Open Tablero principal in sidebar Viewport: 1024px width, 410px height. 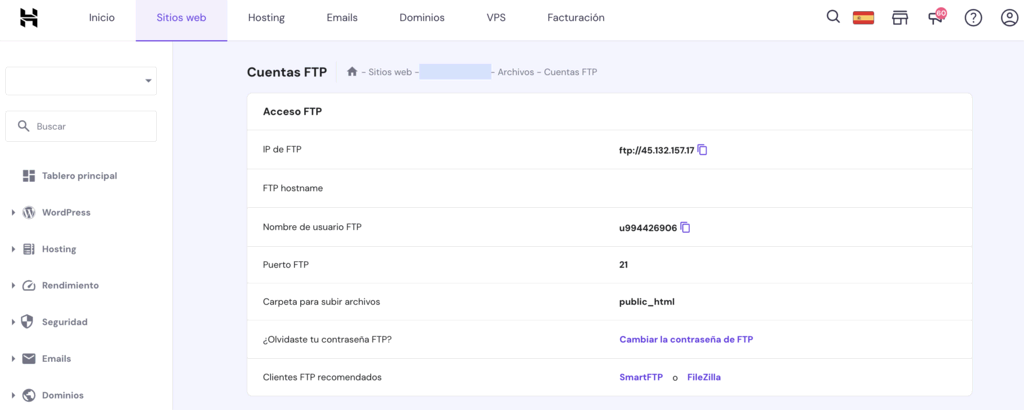[x=79, y=176]
